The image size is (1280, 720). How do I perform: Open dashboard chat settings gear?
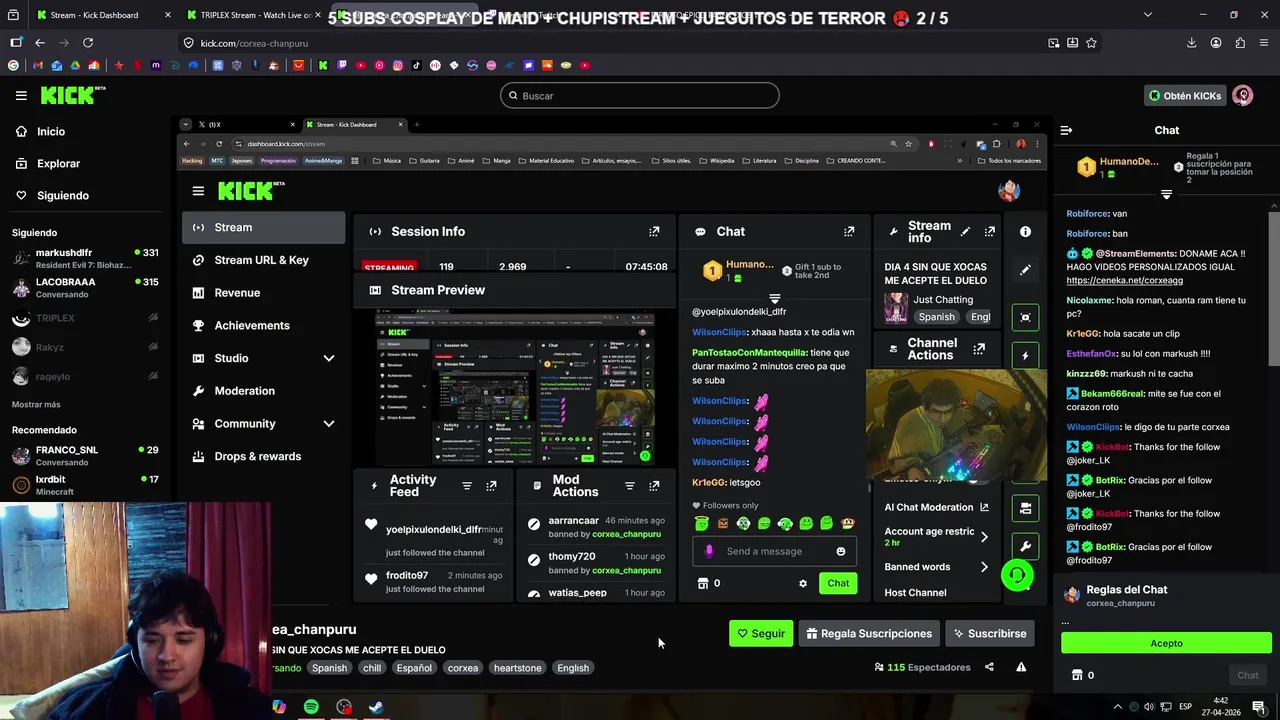tap(802, 583)
